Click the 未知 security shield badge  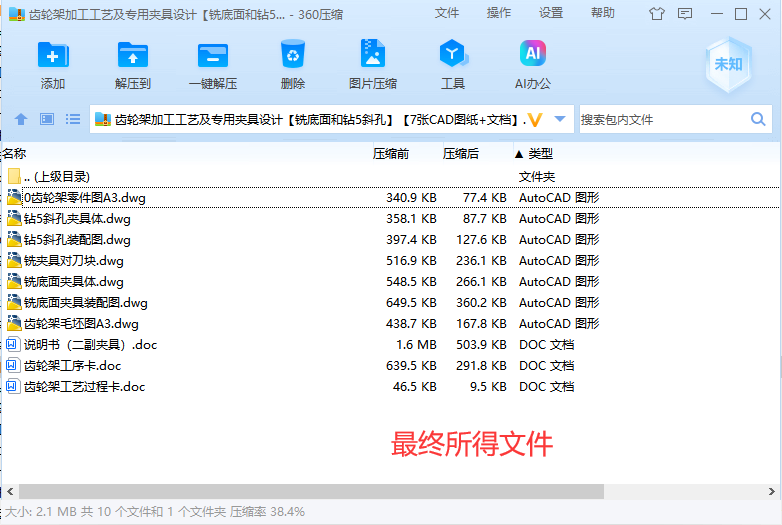pyautogui.click(x=729, y=64)
